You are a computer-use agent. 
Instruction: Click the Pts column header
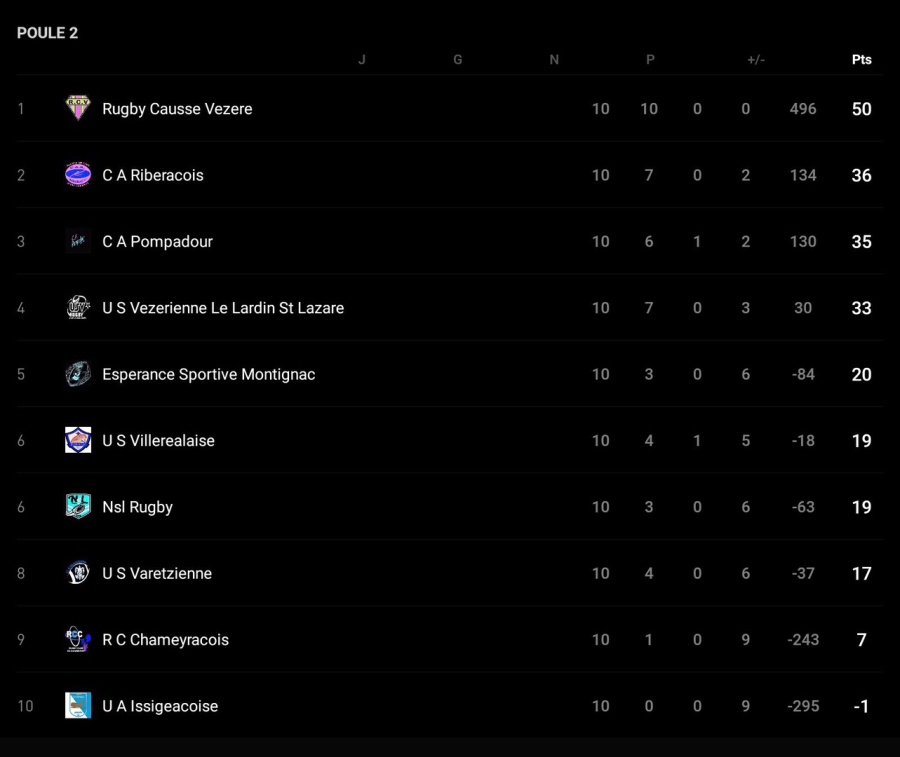pos(861,60)
